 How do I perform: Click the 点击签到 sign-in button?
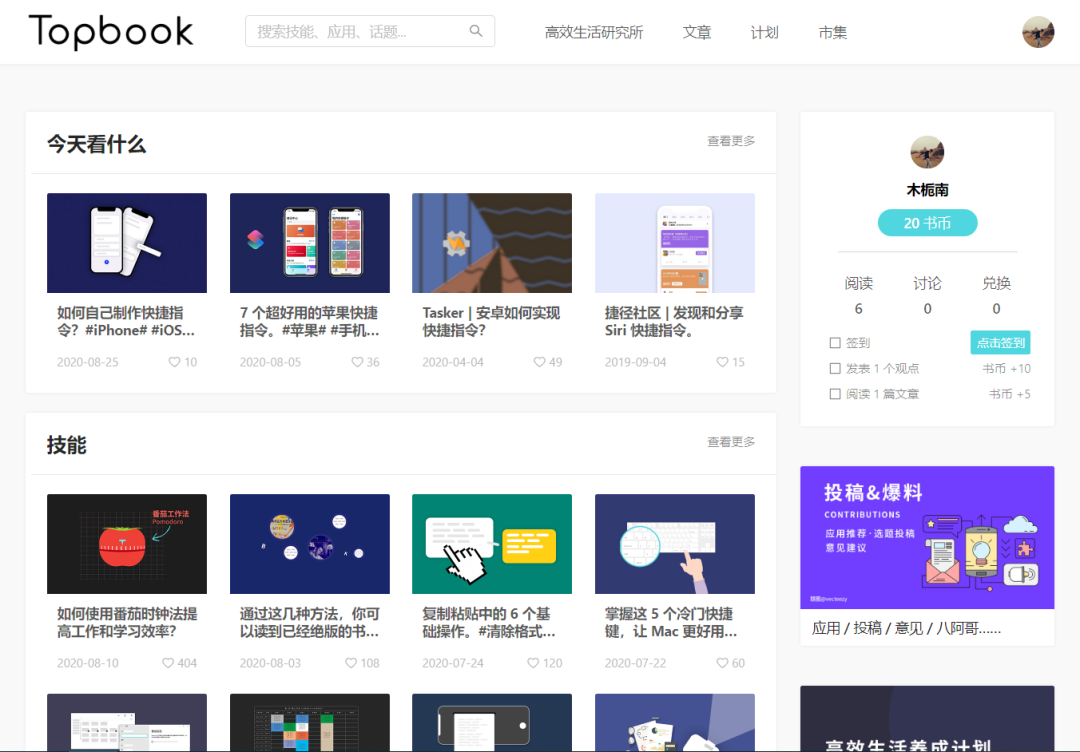click(x=1000, y=342)
